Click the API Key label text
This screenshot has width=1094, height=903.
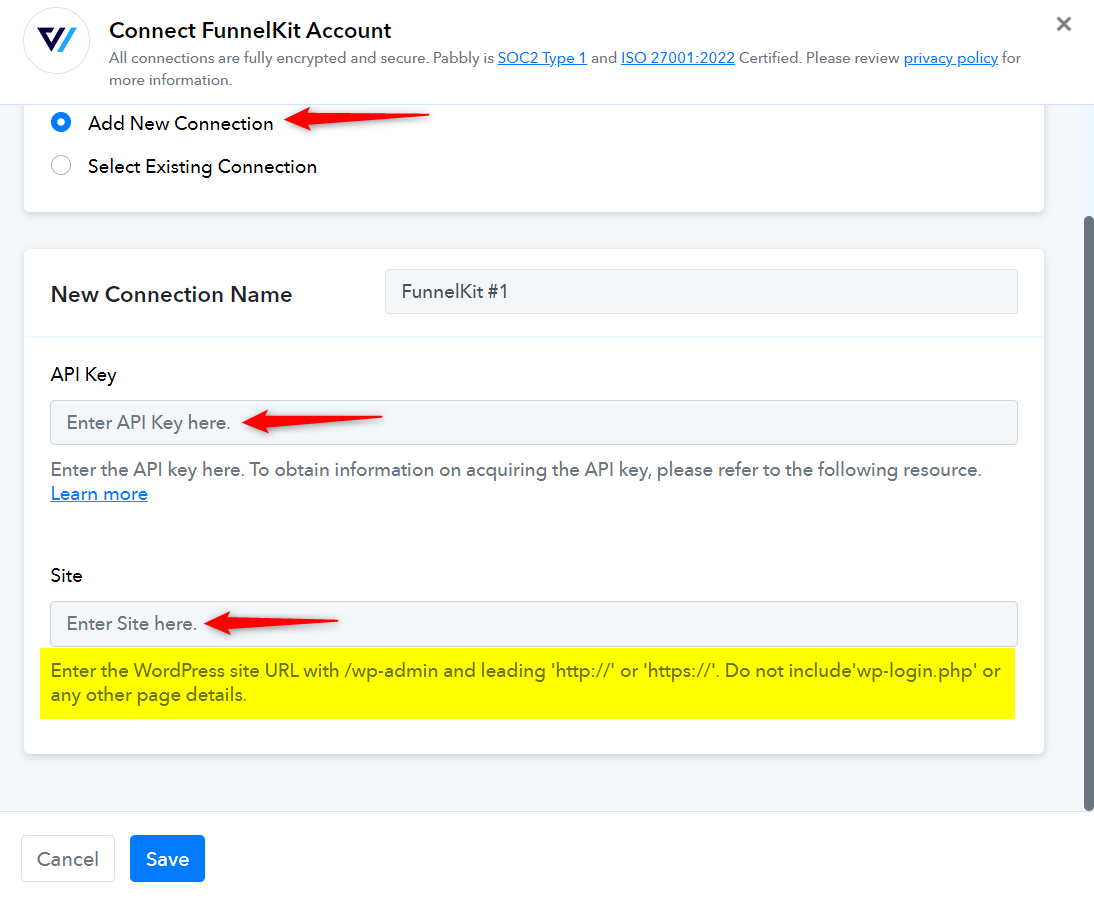pos(84,375)
